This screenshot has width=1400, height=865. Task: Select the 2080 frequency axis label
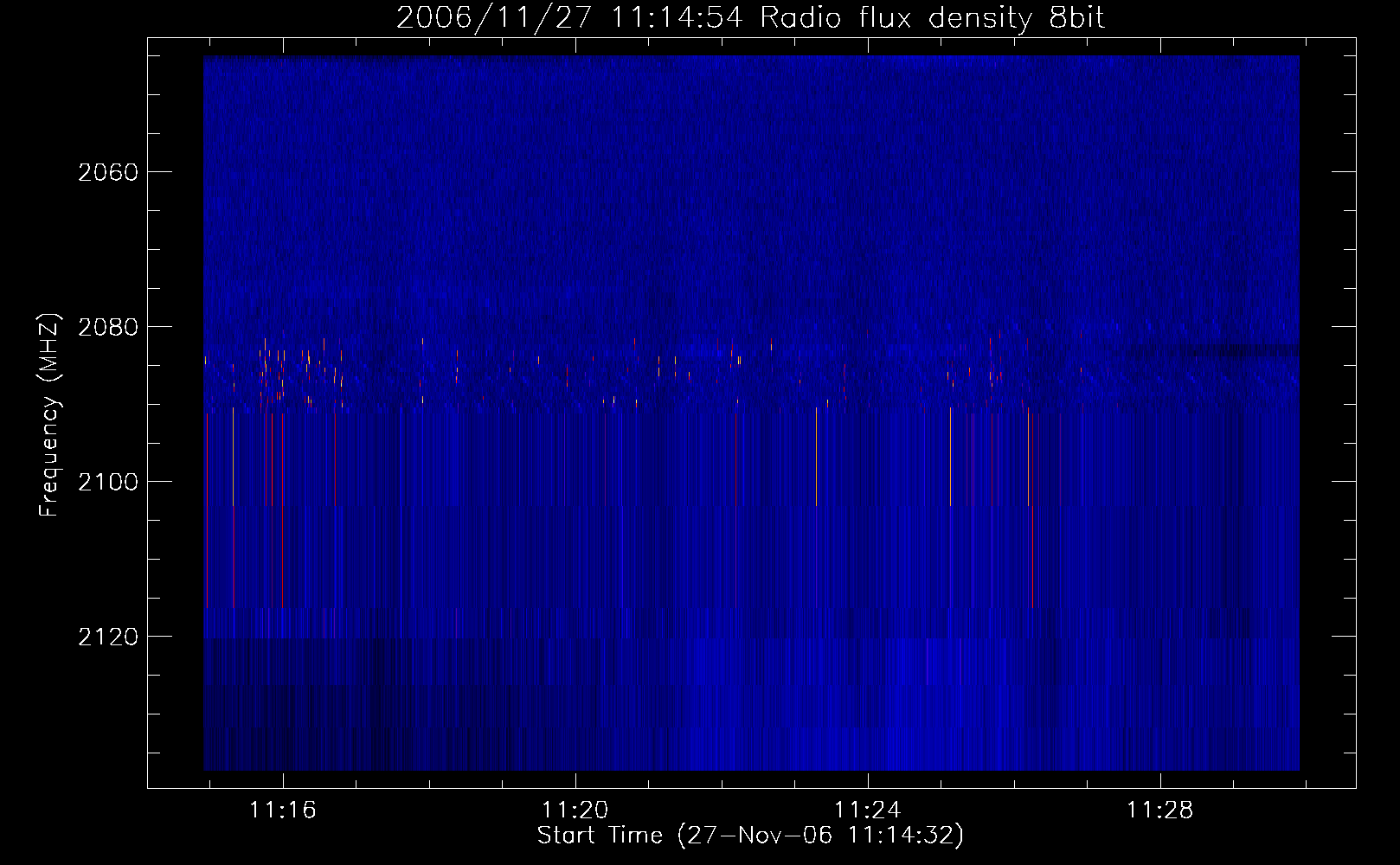108,327
